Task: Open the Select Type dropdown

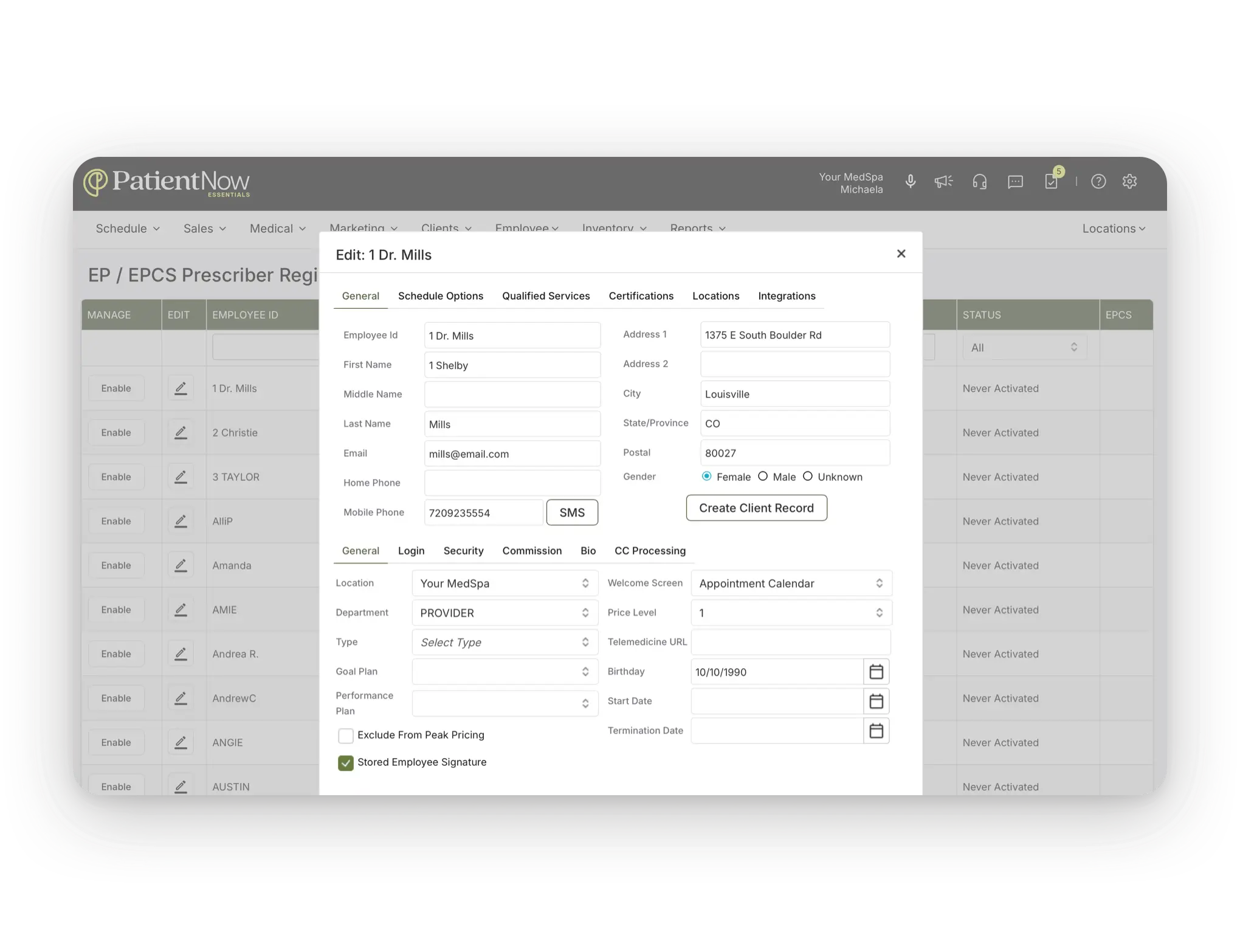Action: [505, 642]
